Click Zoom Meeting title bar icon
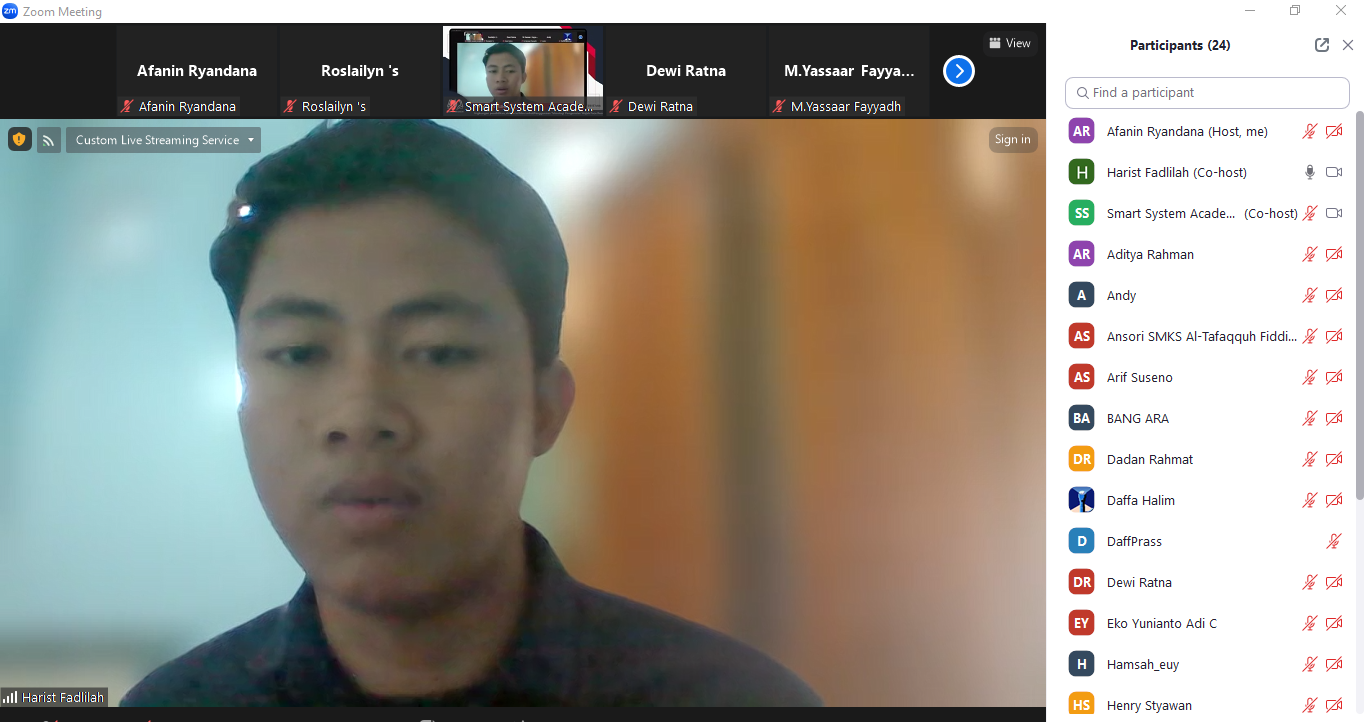 coord(11,11)
